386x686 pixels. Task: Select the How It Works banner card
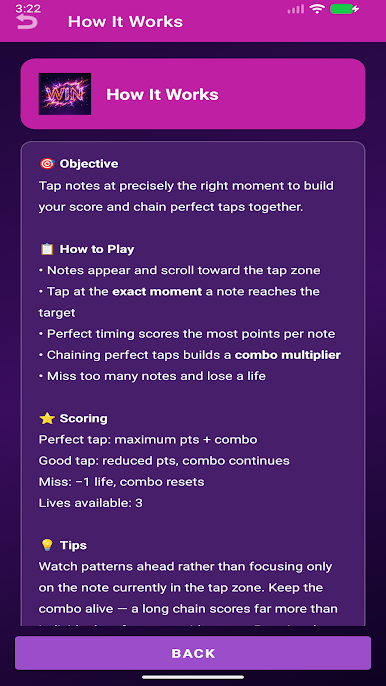[x=193, y=94]
